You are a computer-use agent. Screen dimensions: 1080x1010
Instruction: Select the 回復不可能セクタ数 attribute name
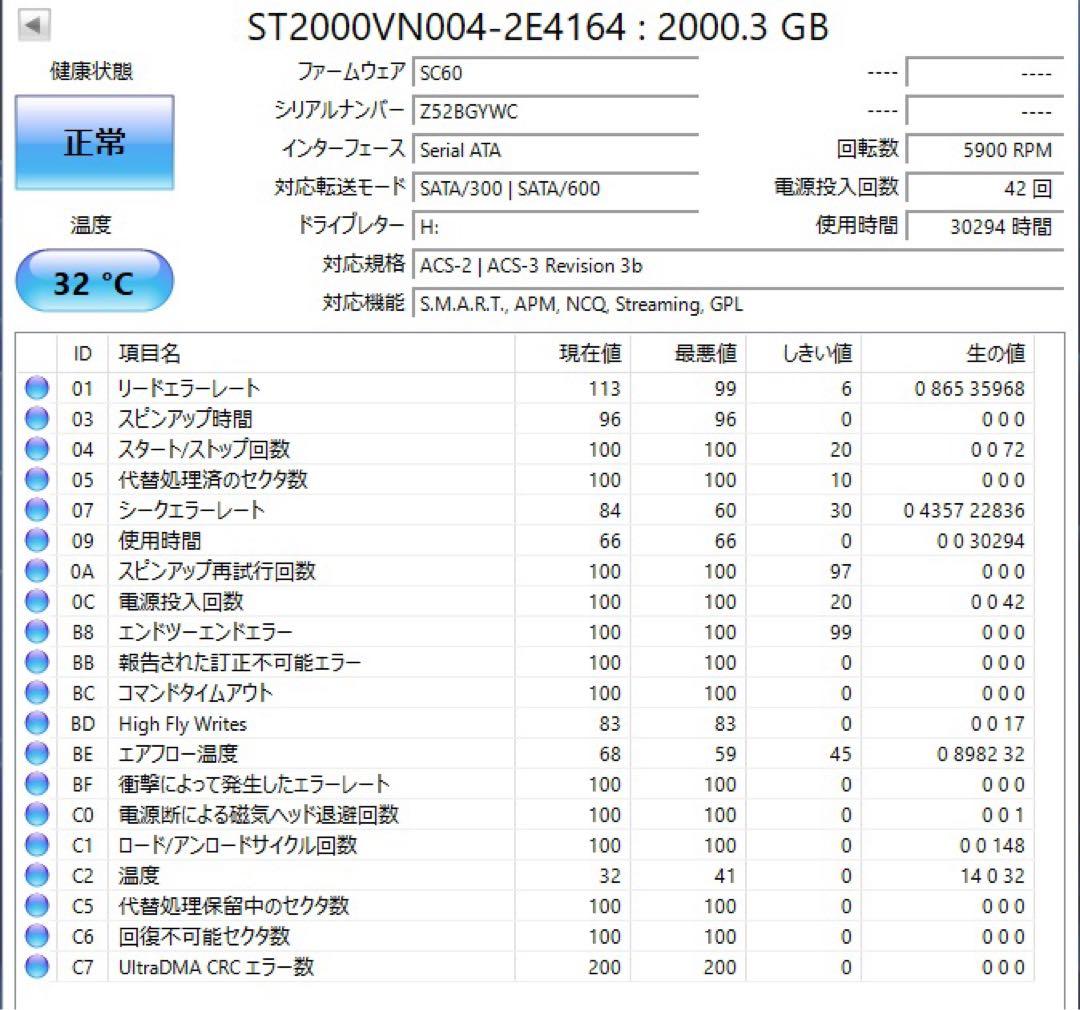(204, 936)
